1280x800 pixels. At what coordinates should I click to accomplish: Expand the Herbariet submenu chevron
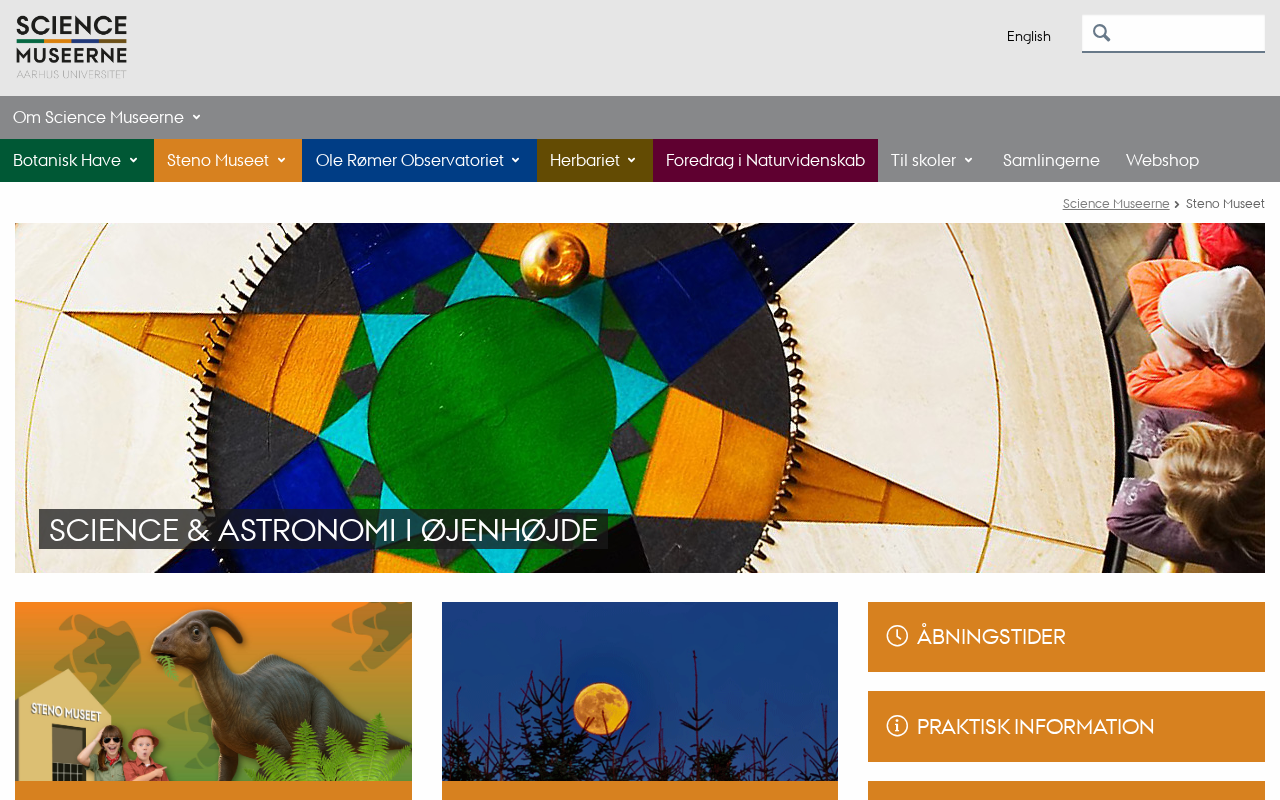point(631,160)
